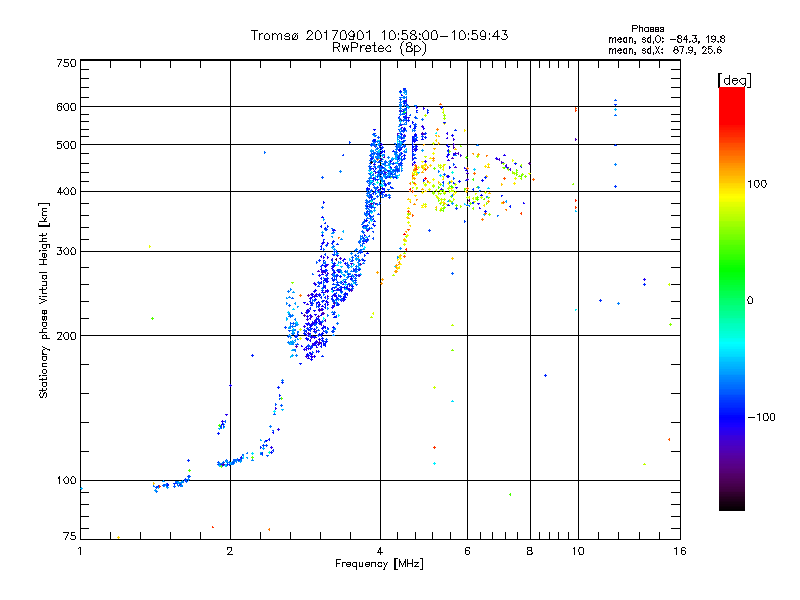
Task: Click the 'Frequency [MHz]' axis label
Action: tap(379, 564)
